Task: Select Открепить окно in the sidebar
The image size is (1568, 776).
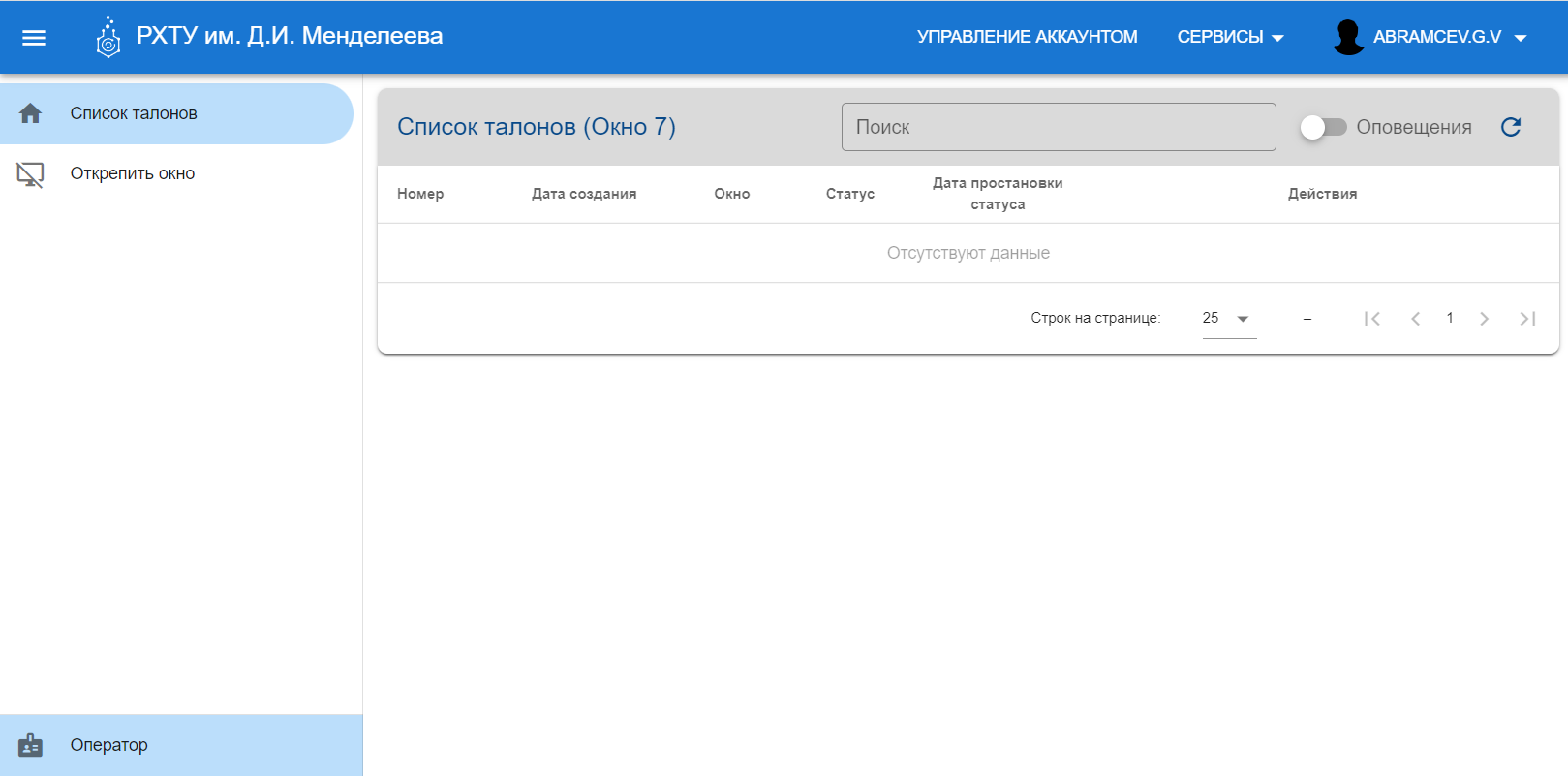Action: [x=133, y=173]
